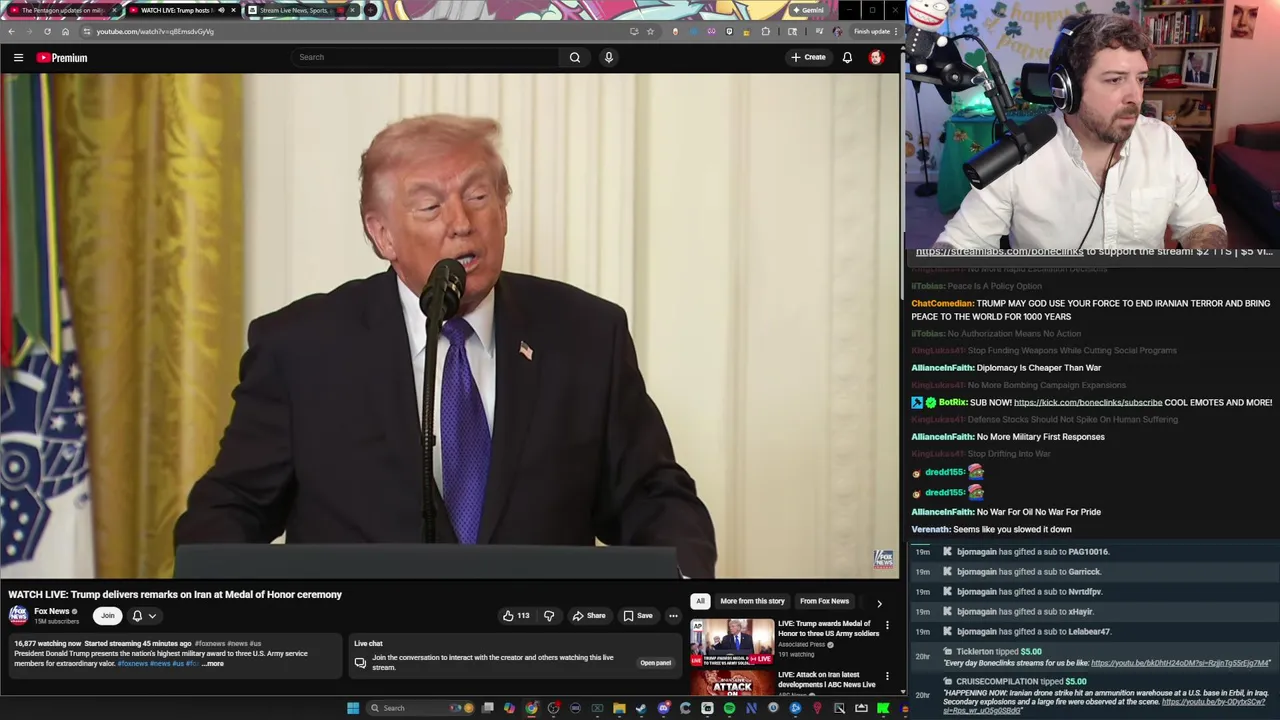
Task: Bookmark this page with the star icon
Action: (650, 31)
